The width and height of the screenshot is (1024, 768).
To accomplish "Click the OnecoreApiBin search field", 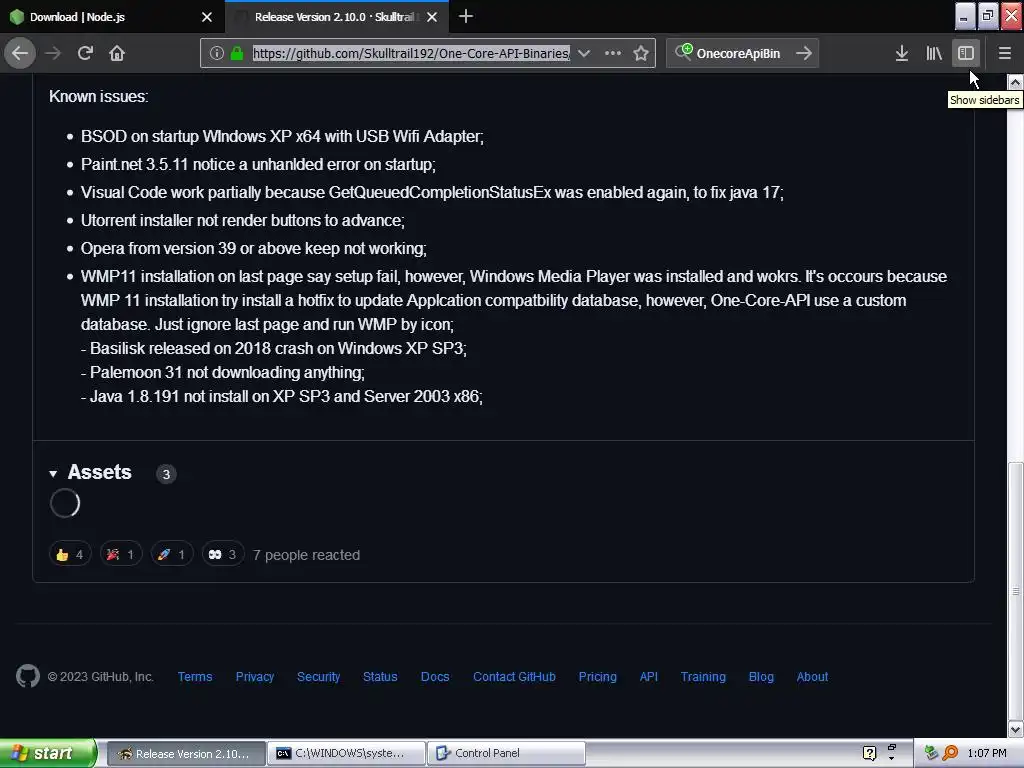I will 738,53.
